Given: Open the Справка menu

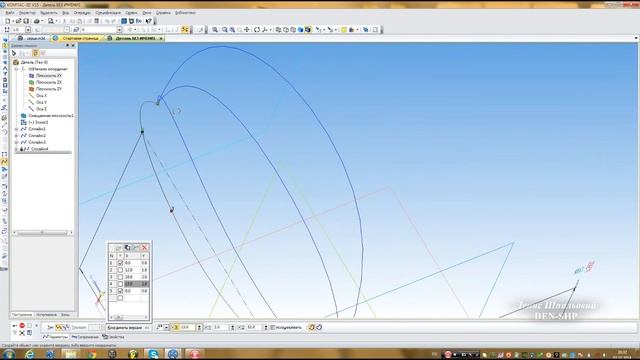Looking at the screenshot, I should (x=163, y=13).
